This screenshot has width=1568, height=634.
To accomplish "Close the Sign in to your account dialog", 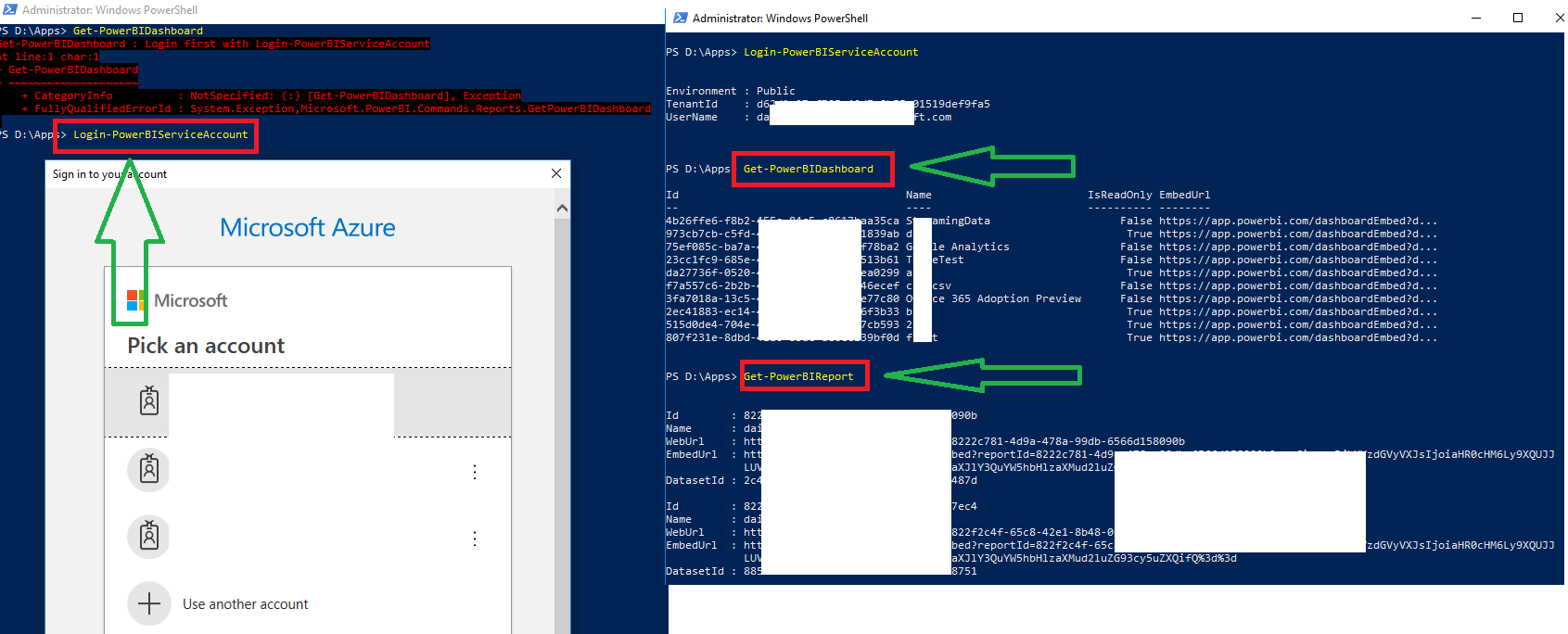I will coord(556,173).
